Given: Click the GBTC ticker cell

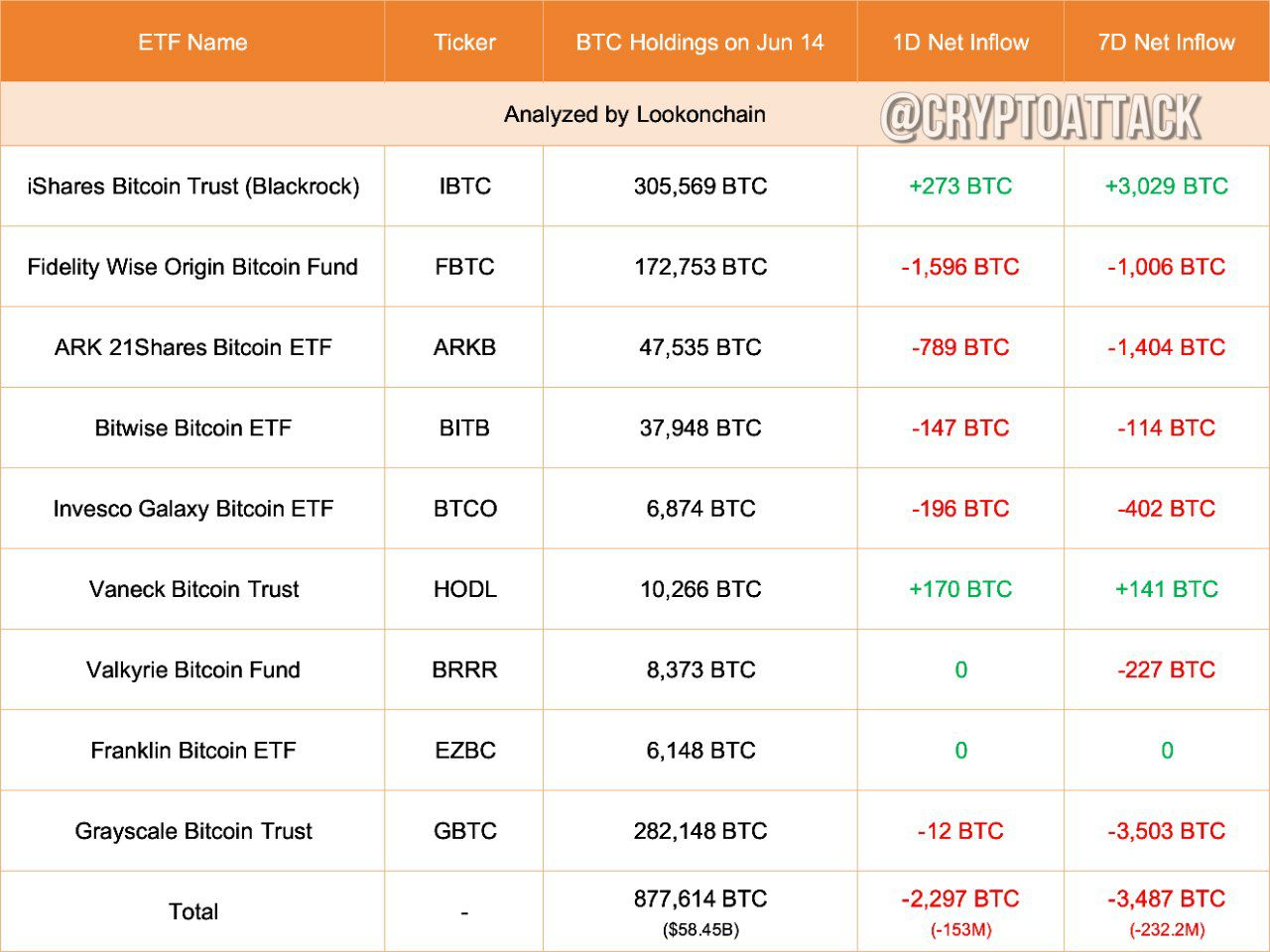Looking at the screenshot, I should pyautogui.click(x=464, y=831).
